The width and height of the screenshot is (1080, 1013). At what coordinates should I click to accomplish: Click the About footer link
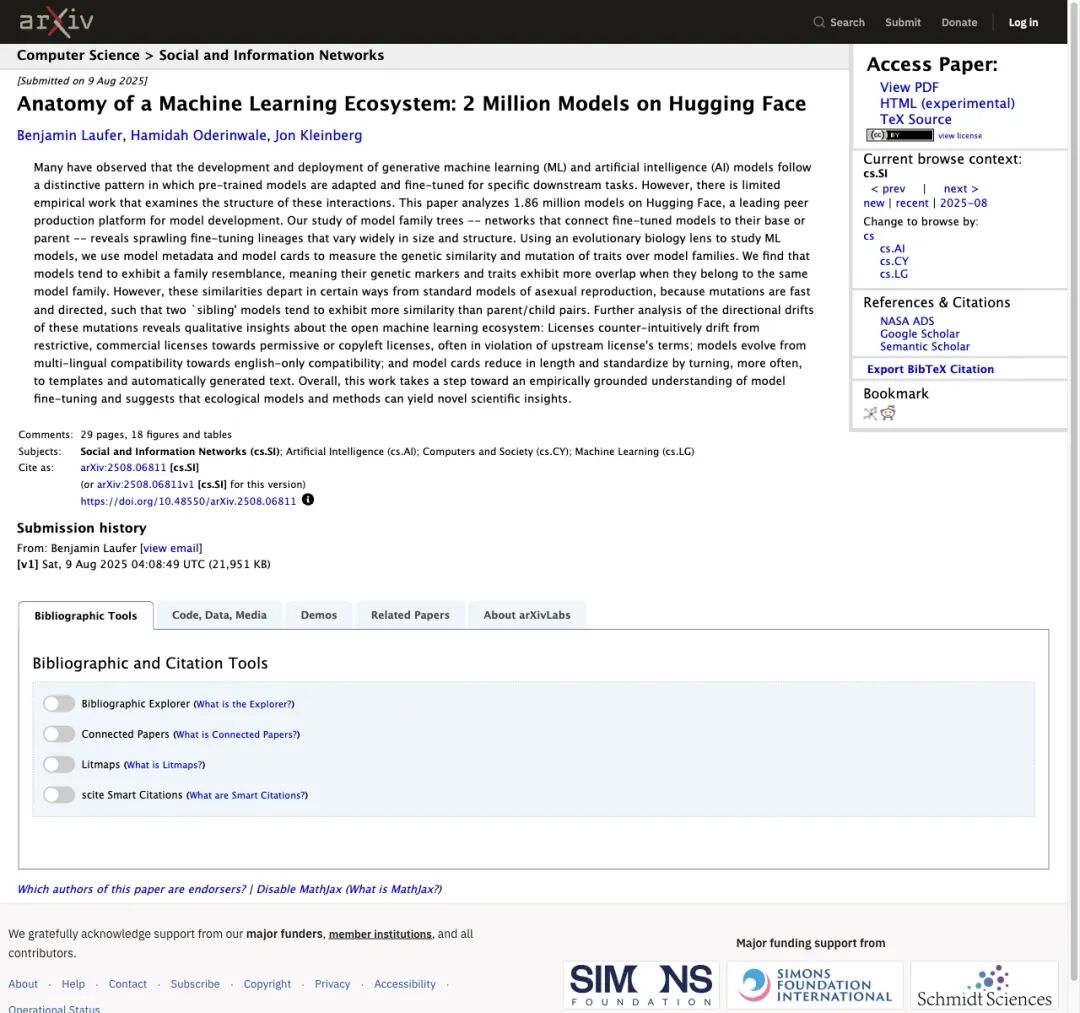click(x=23, y=984)
